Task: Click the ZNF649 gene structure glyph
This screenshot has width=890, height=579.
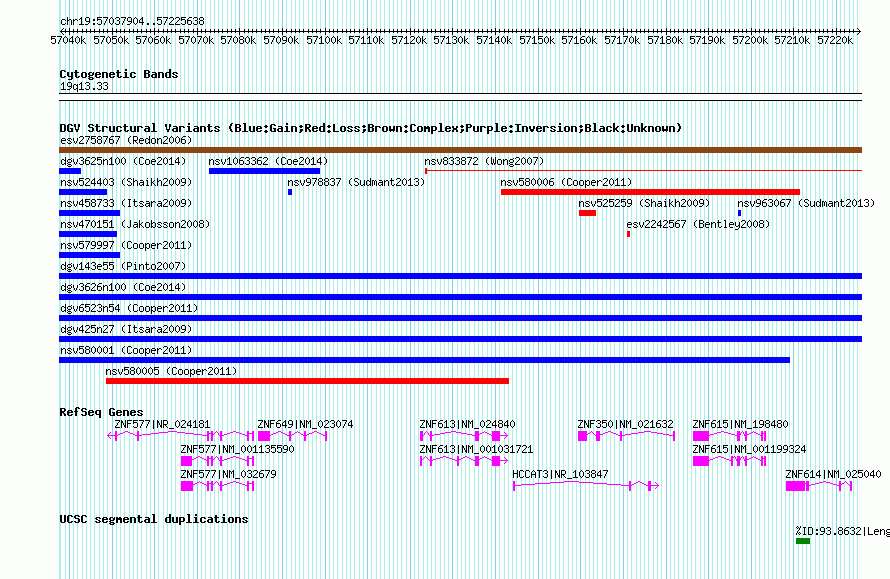Action: pos(292,436)
